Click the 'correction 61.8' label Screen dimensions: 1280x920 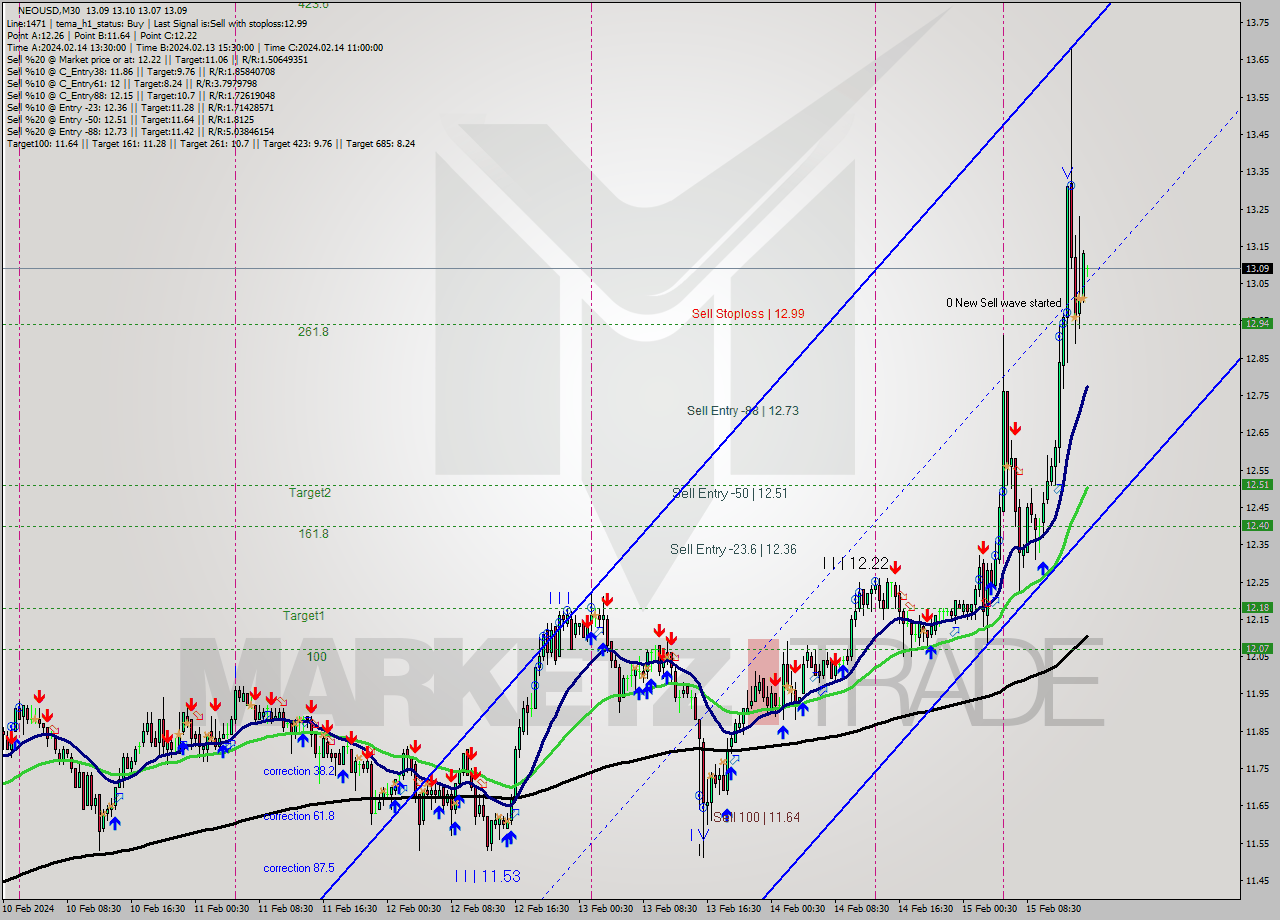[298, 817]
